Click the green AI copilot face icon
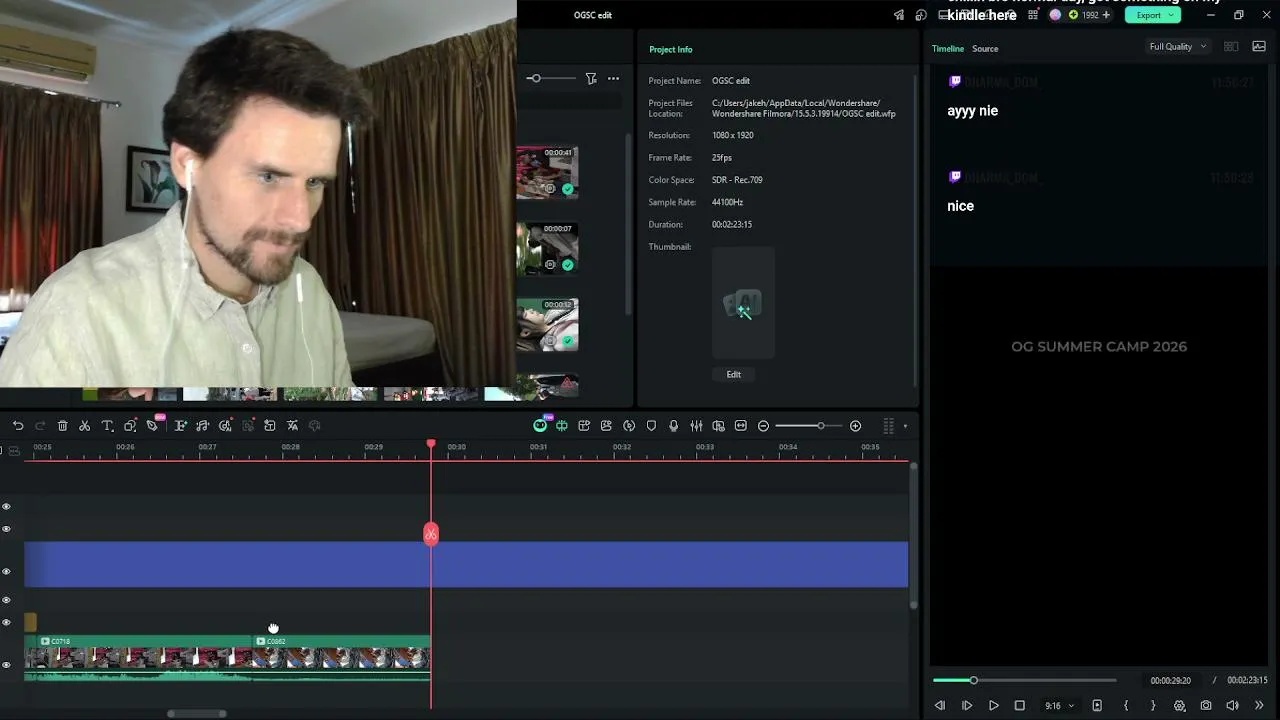The width and height of the screenshot is (1280, 720). pos(540,426)
